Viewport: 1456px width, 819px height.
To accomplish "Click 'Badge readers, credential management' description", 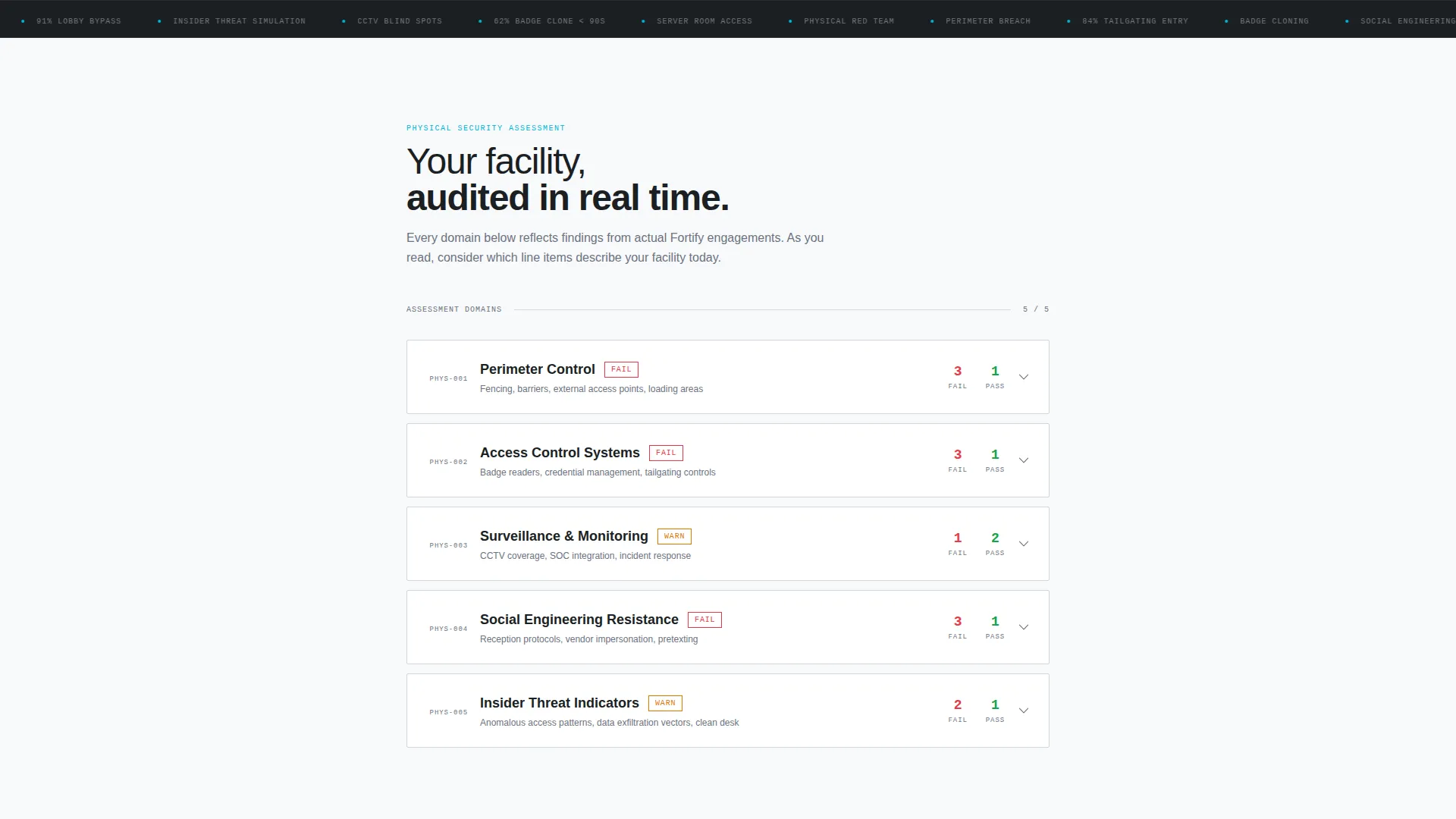I will (598, 472).
